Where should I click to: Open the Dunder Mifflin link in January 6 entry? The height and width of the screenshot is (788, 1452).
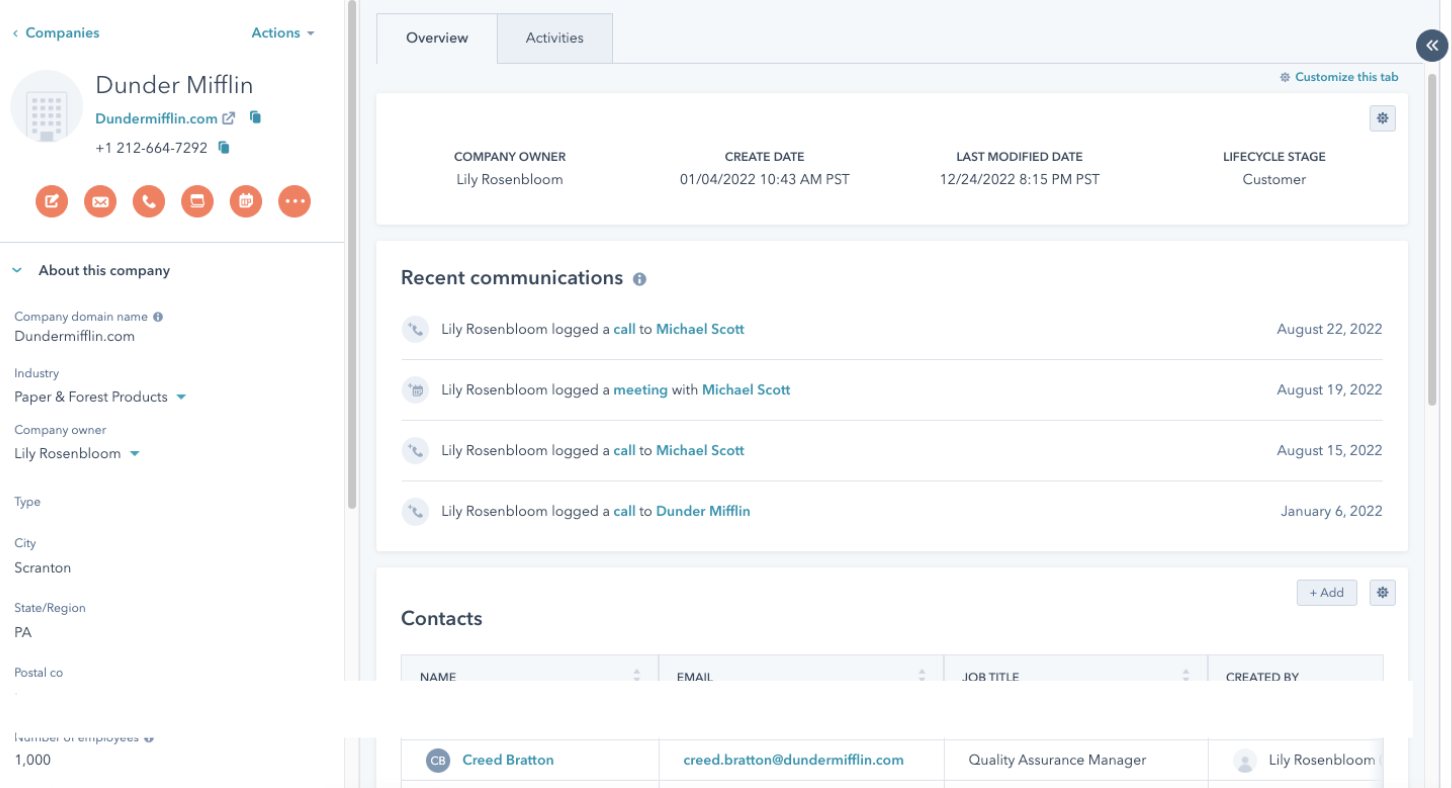(x=703, y=512)
